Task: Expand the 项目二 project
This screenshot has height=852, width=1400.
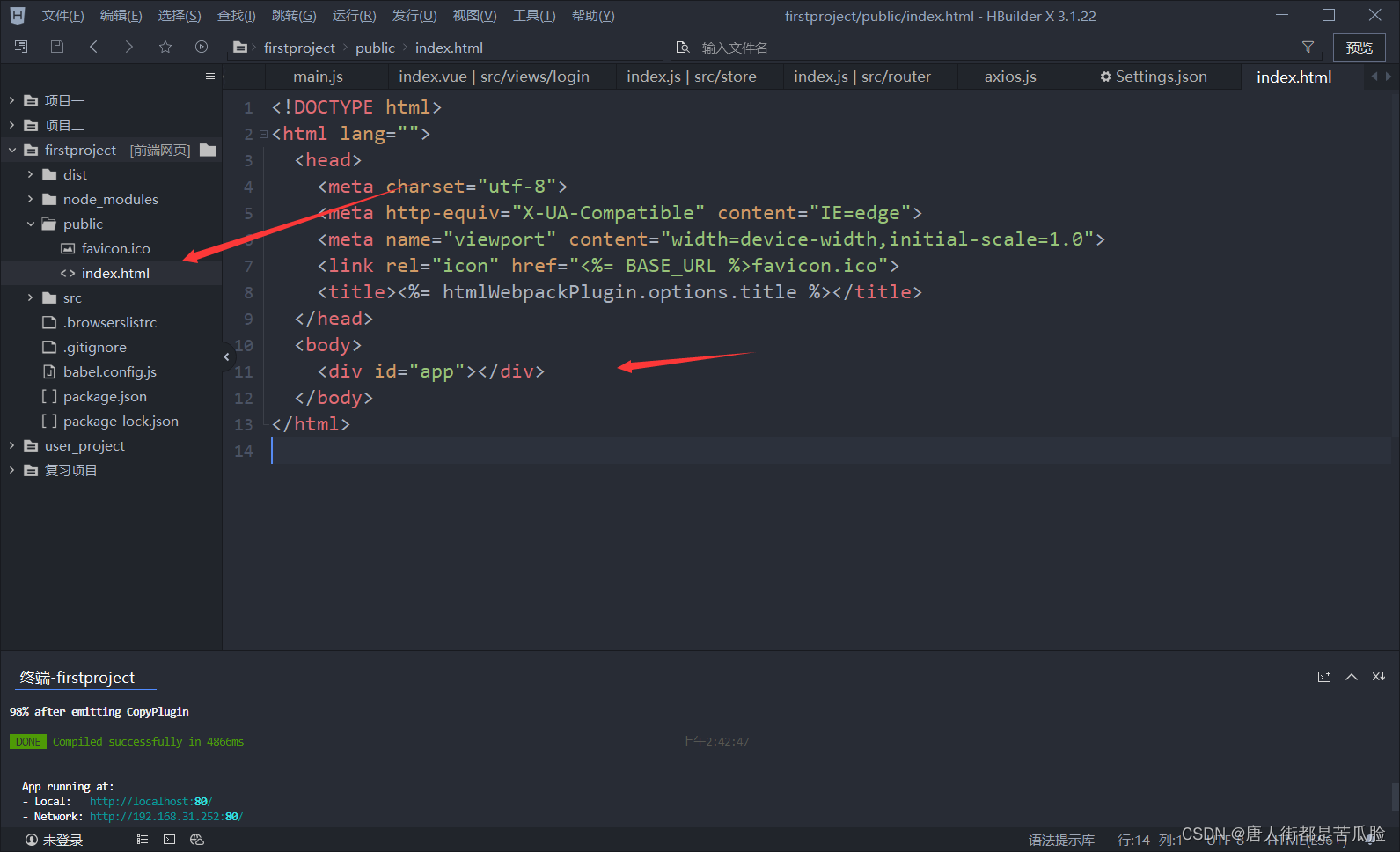Action: [x=12, y=125]
